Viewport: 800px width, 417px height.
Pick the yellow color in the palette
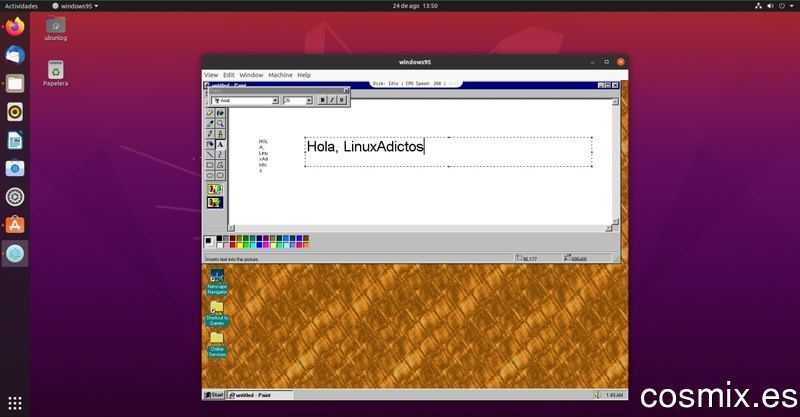pos(239,245)
